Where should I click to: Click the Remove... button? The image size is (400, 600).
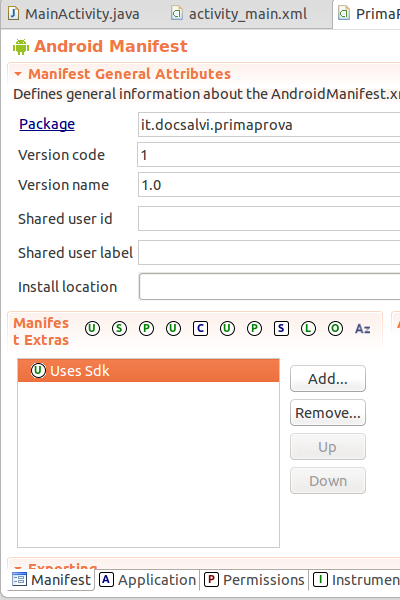(x=328, y=412)
